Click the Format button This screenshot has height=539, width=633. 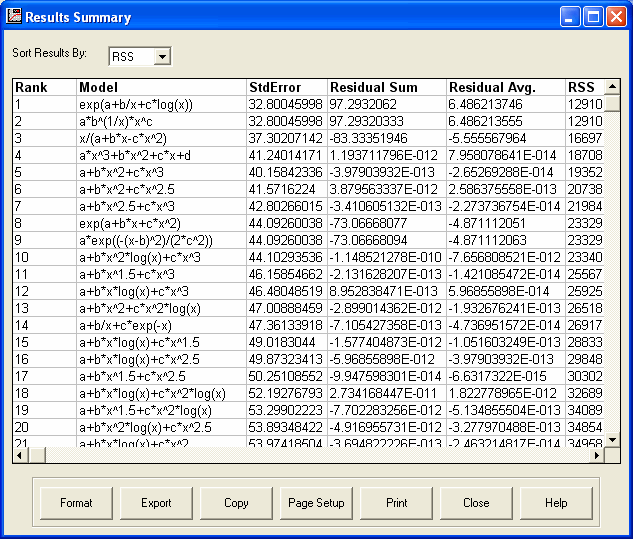76,503
